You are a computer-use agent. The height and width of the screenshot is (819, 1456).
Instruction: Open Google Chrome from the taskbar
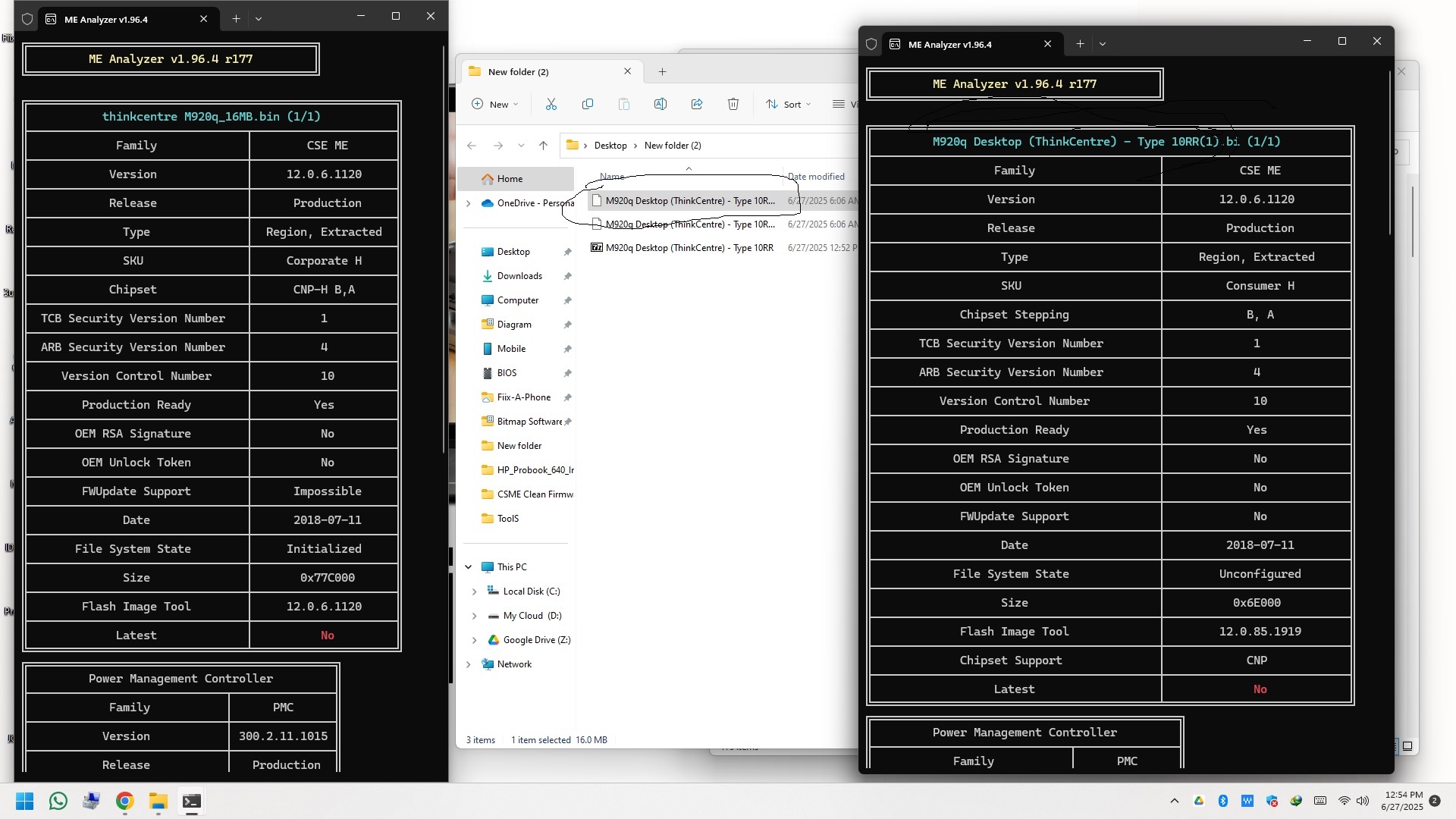tap(125, 802)
